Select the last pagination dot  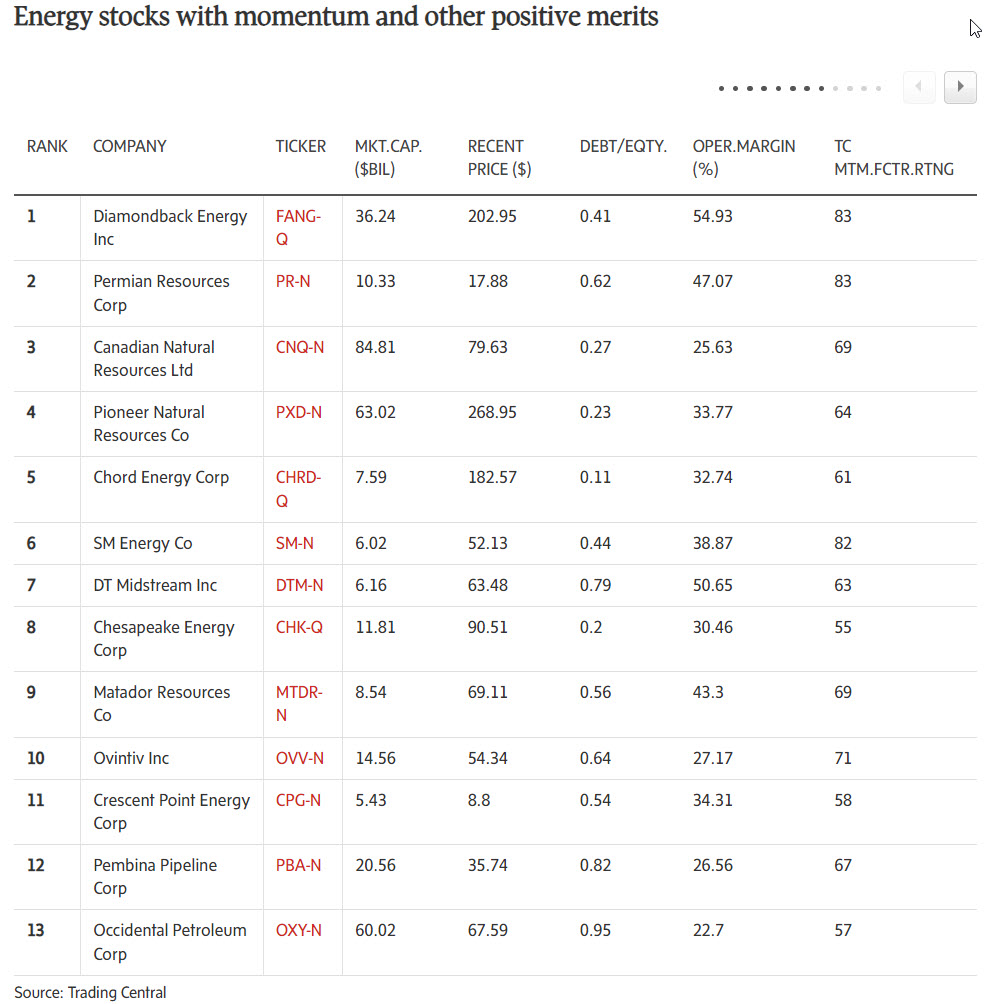click(x=879, y=88)
